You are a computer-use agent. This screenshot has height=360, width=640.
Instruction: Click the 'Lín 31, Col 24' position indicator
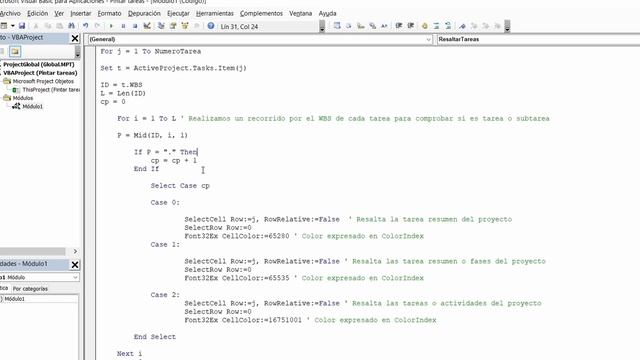click(x=239, y=27)
